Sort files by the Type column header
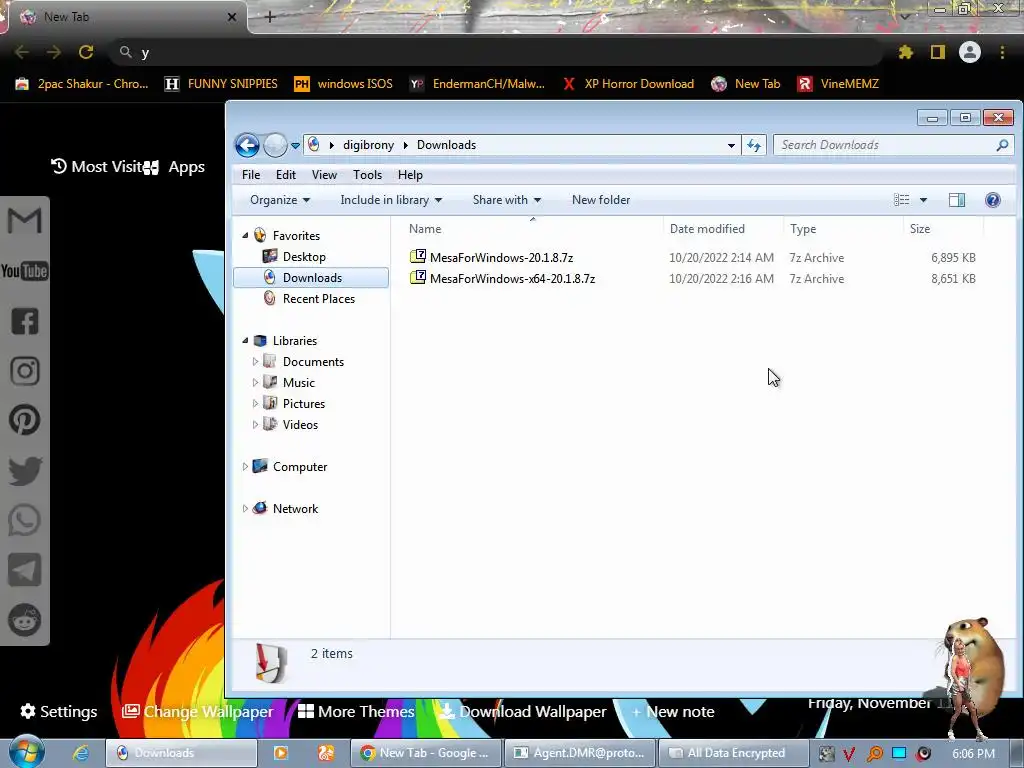The image size is (1024, 768). pyautogui.click(x=843, y=229)
